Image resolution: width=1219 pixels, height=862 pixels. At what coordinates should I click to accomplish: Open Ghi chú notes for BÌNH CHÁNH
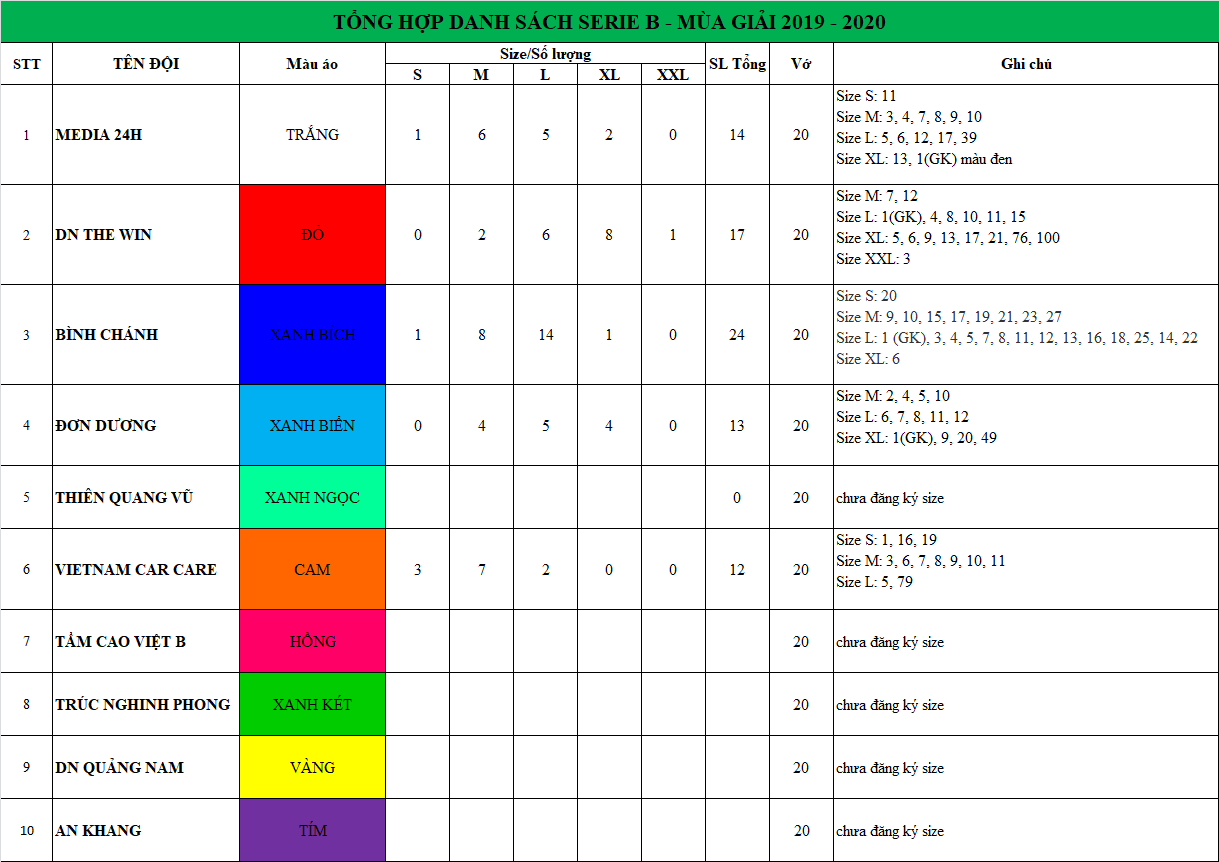coord(1026,335)
